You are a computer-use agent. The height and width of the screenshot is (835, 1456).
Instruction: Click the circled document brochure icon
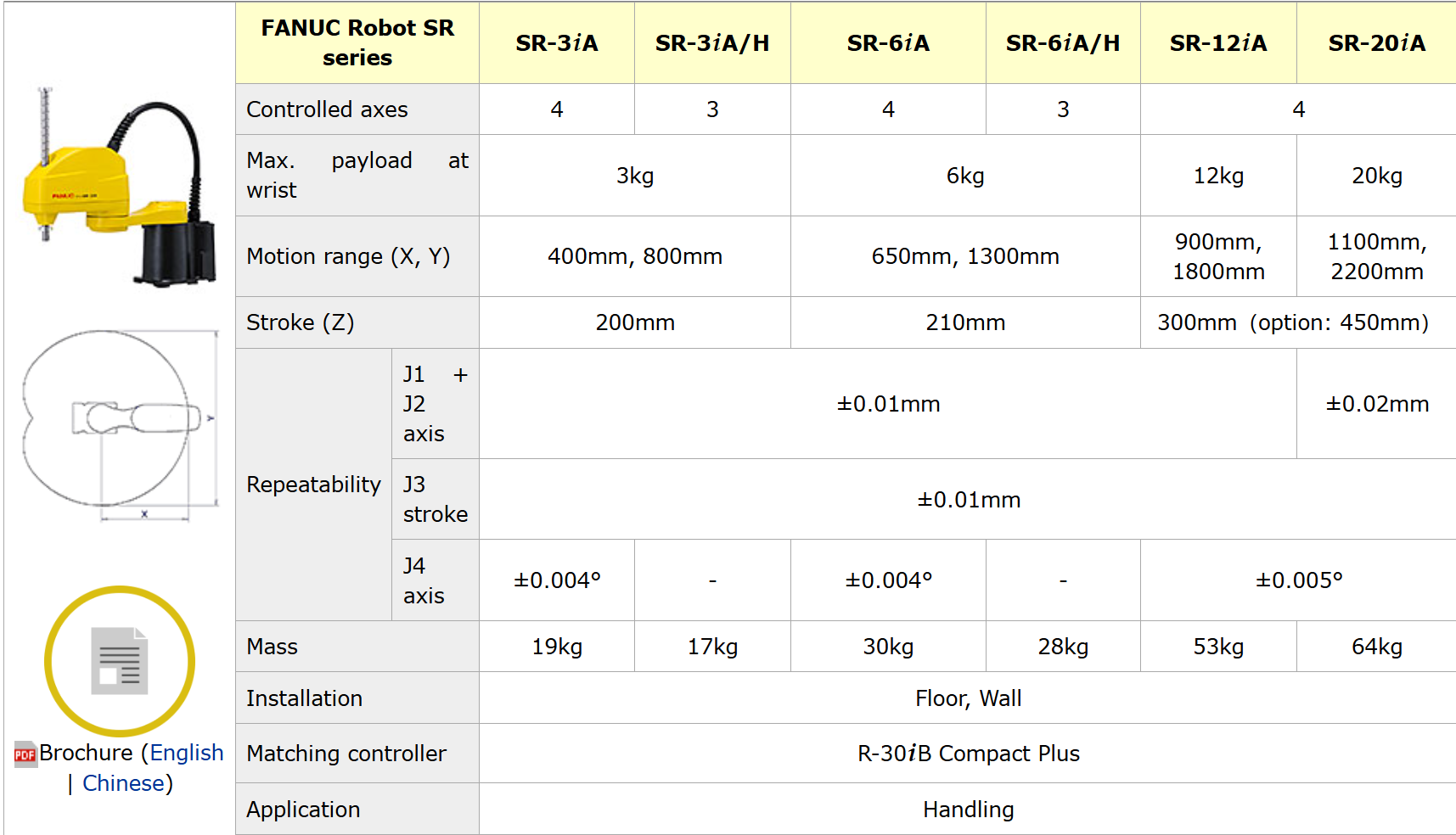point(120,661)
